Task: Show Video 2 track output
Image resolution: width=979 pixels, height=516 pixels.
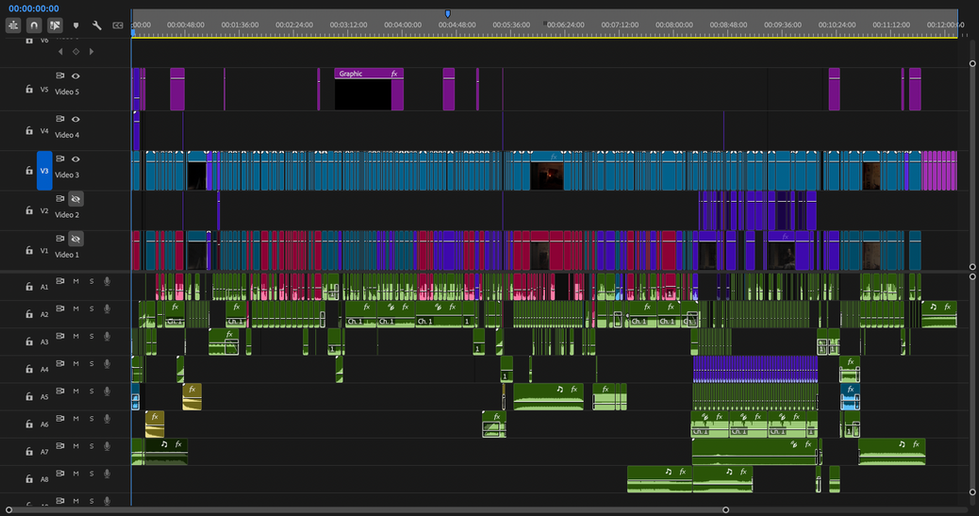Action: [76, 199]
